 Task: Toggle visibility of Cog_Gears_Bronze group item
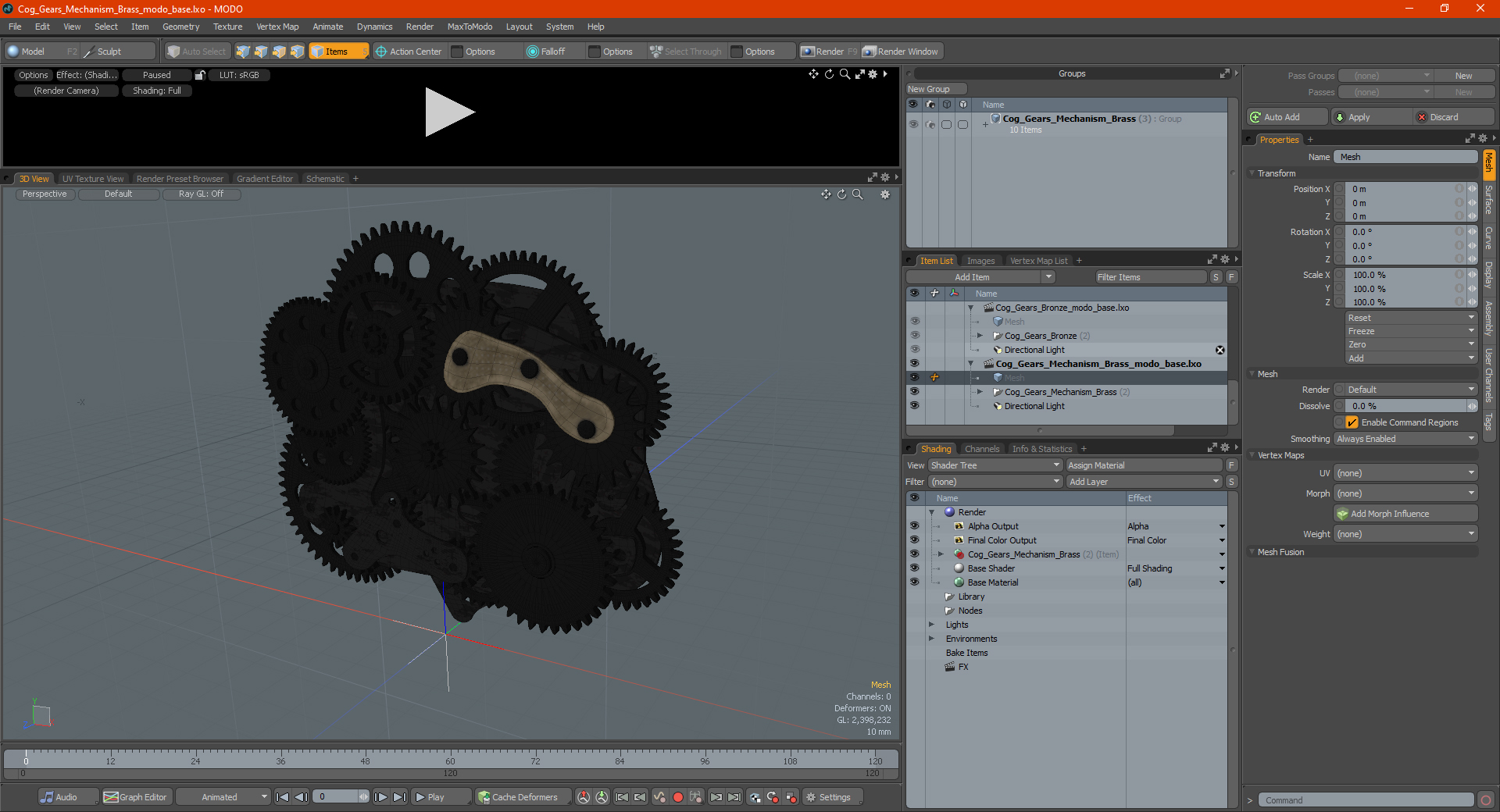[914, 336]
